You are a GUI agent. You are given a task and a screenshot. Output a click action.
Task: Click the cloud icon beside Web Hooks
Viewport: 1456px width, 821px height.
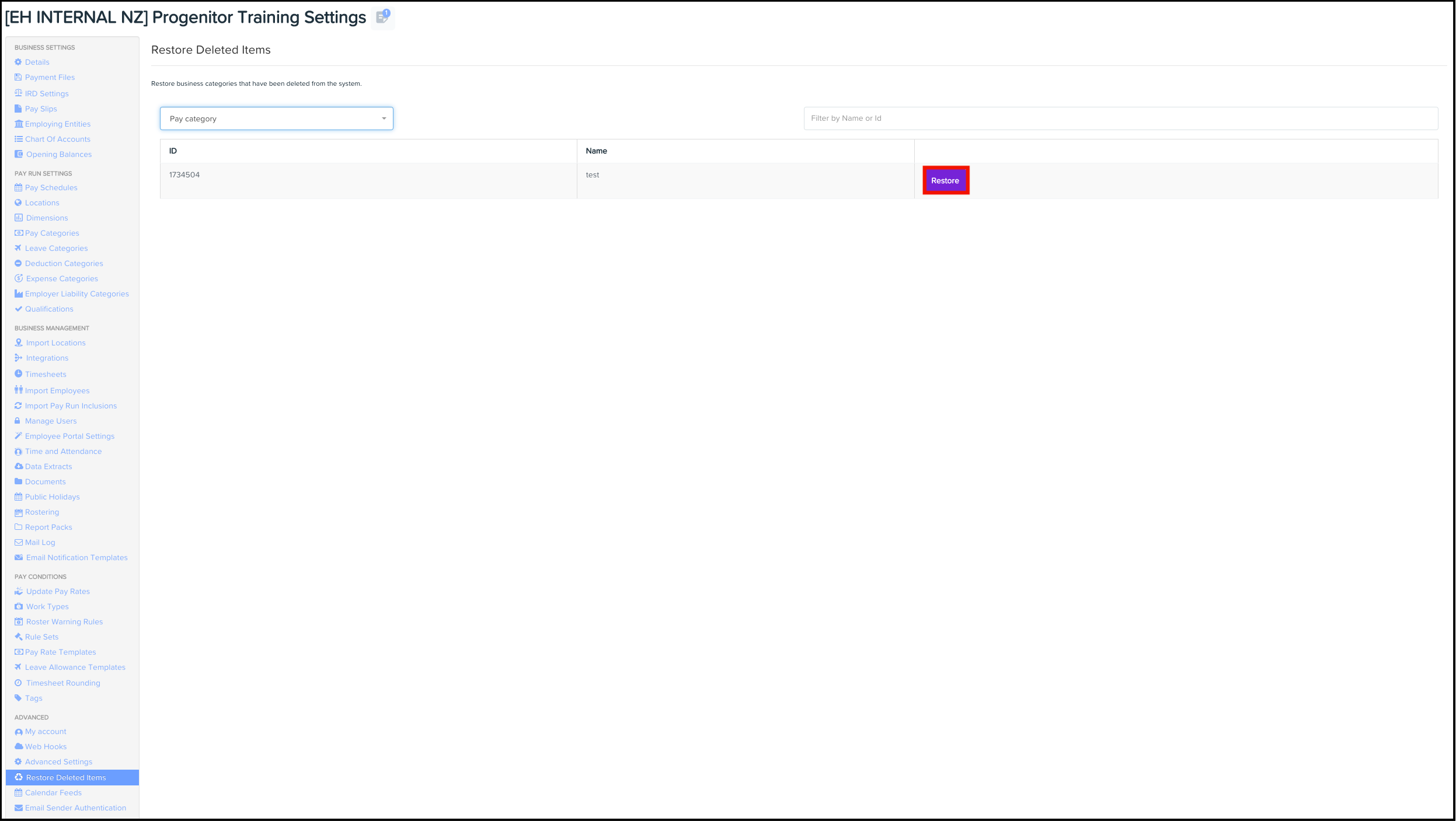(x=19, y=746)
